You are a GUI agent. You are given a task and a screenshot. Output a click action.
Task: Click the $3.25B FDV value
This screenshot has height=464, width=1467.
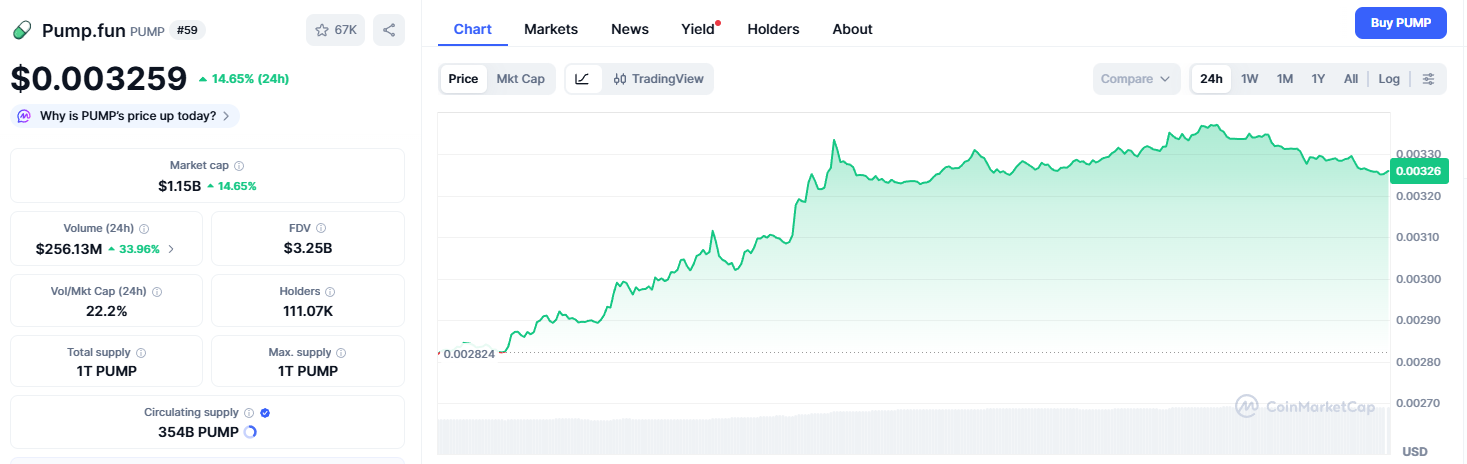[x=308, y=249]
